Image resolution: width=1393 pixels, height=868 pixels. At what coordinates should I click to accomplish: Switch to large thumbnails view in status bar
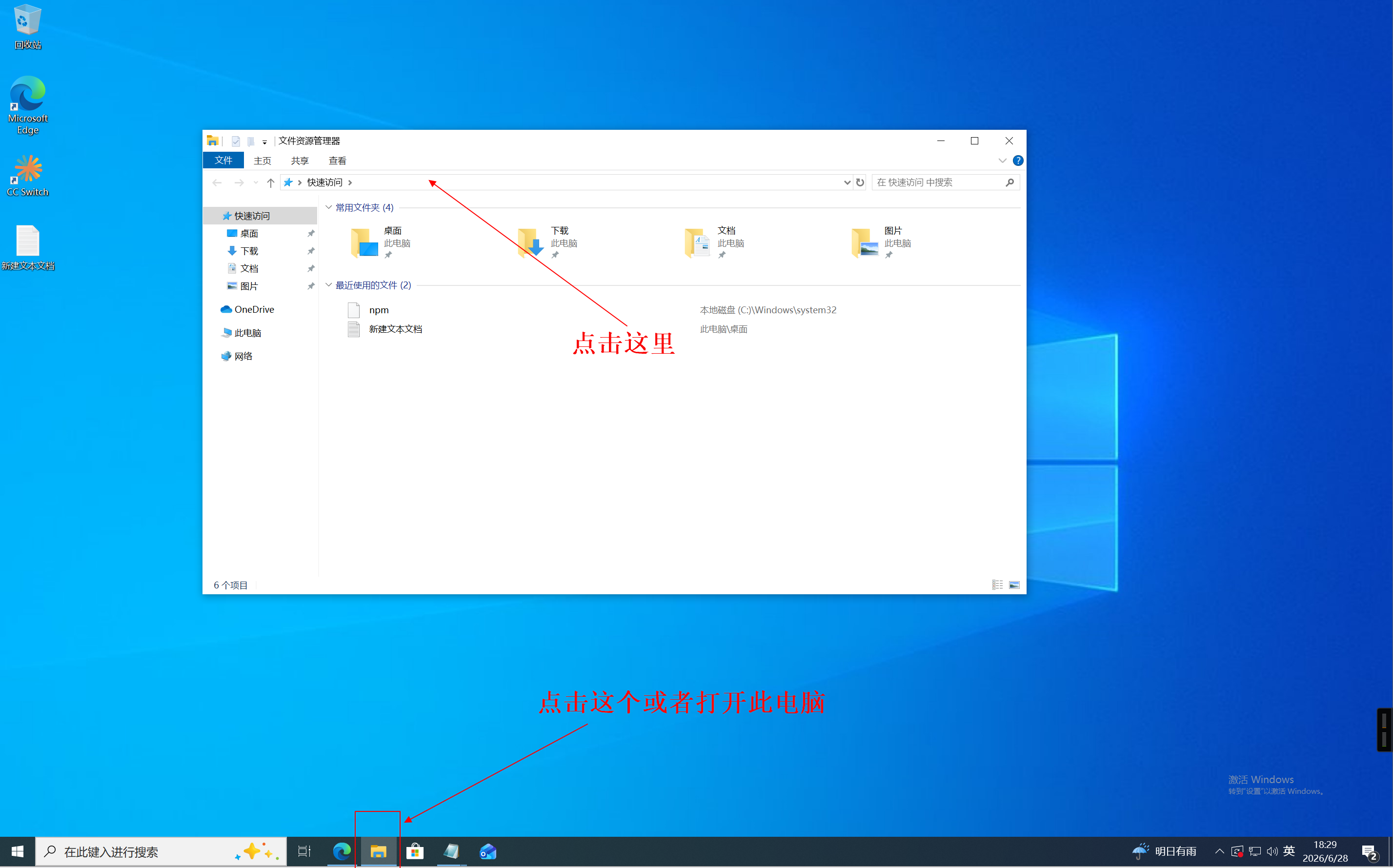pos(1014,585)
